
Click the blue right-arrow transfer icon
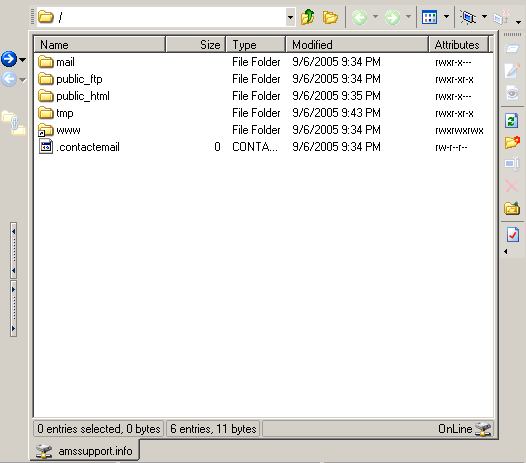pyautogui.click(x=9, y=59)
